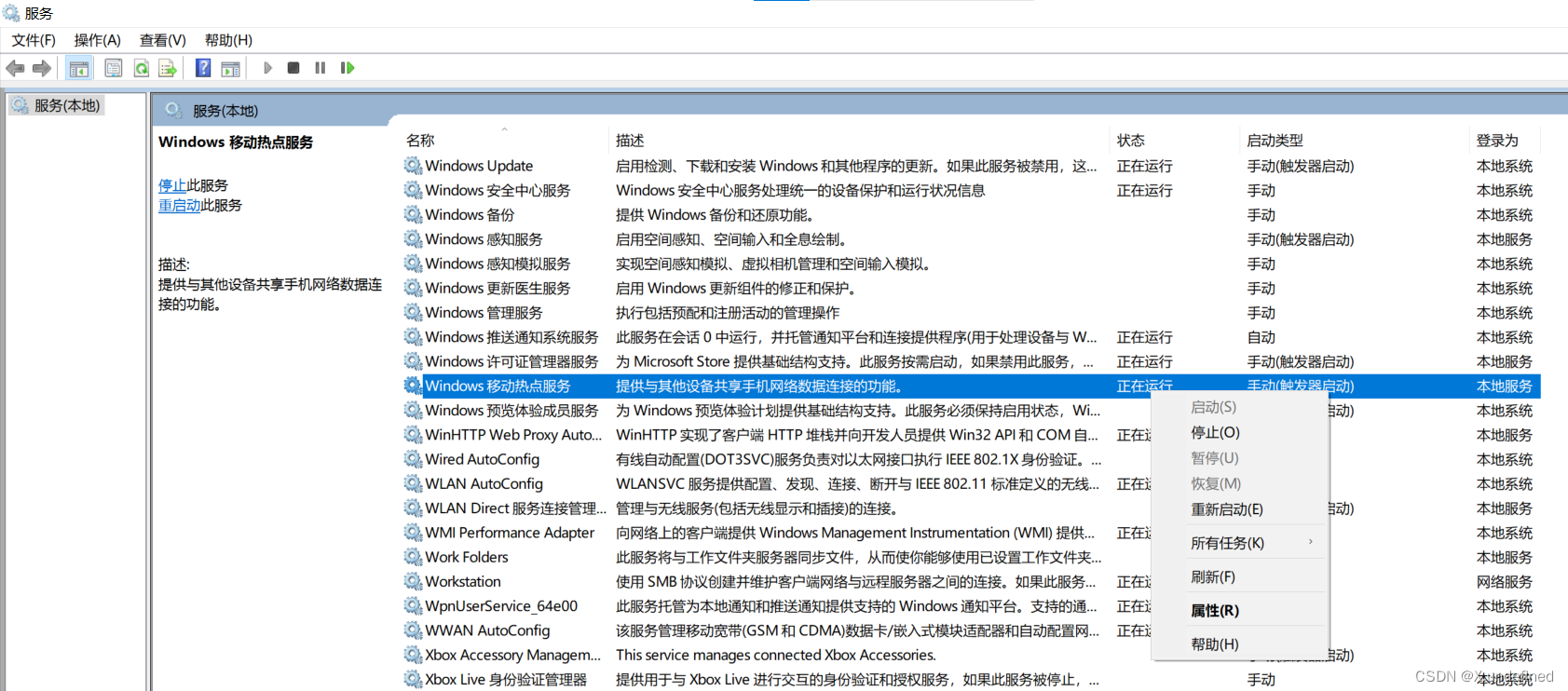
Task: Click the description This service manages connected Xbox Accessories
Action: [x=776, y=655]
